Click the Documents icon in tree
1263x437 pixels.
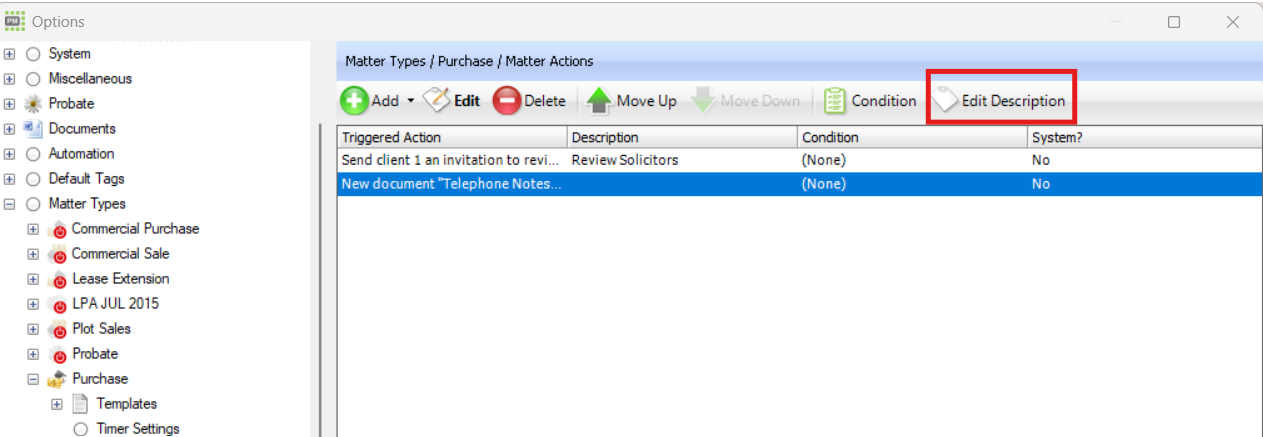coord(33,129)
